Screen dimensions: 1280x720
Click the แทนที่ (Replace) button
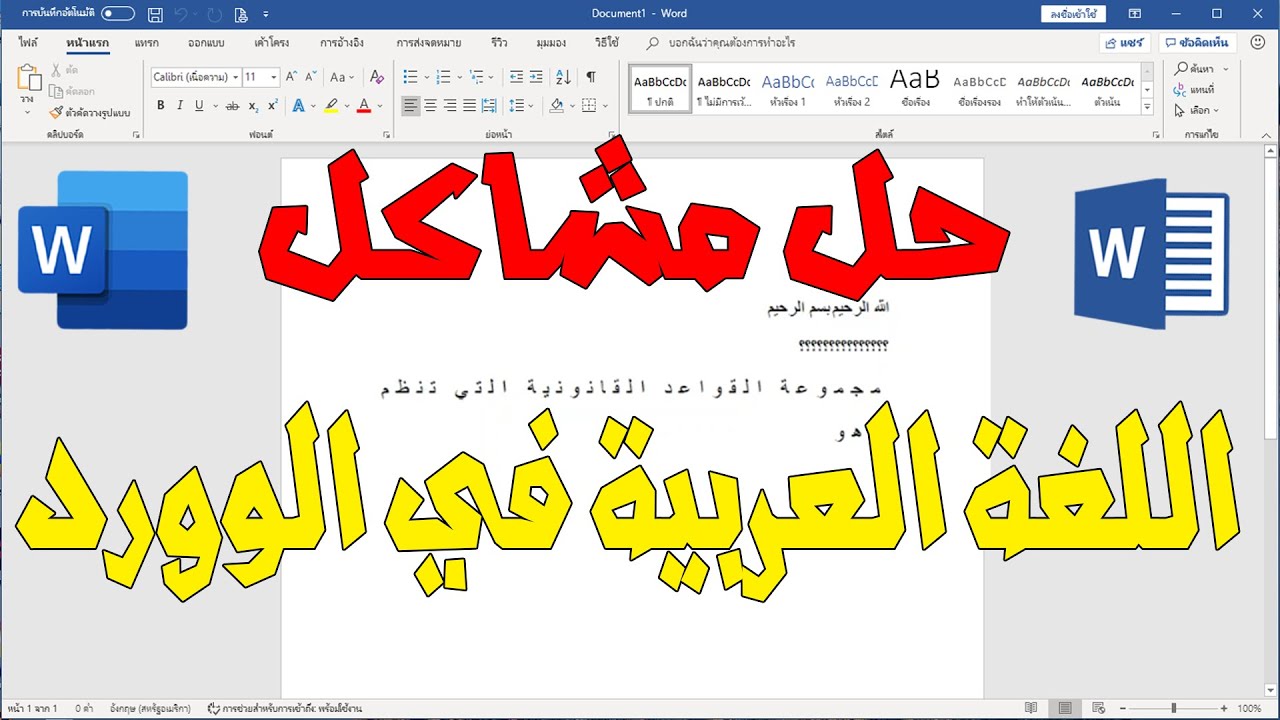[1194, 90]
